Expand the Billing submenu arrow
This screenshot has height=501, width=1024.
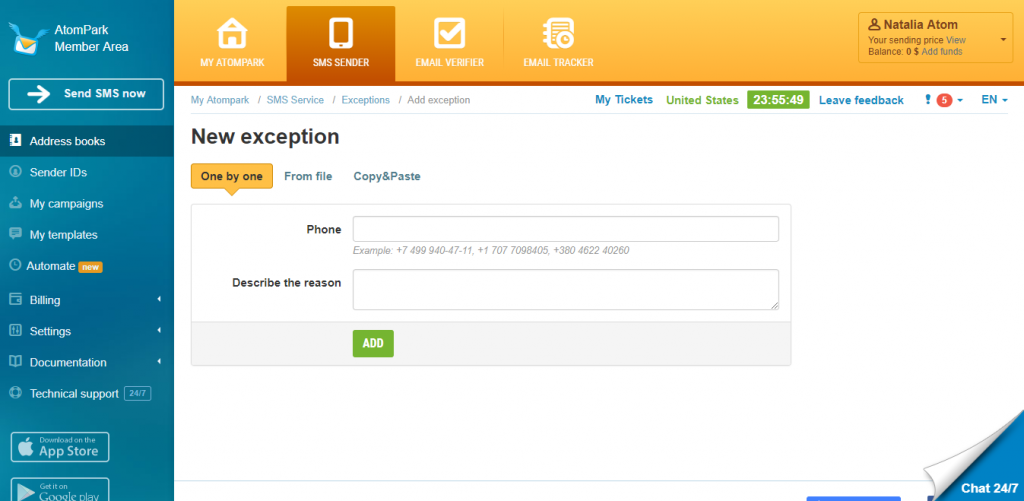click(159, 299)
